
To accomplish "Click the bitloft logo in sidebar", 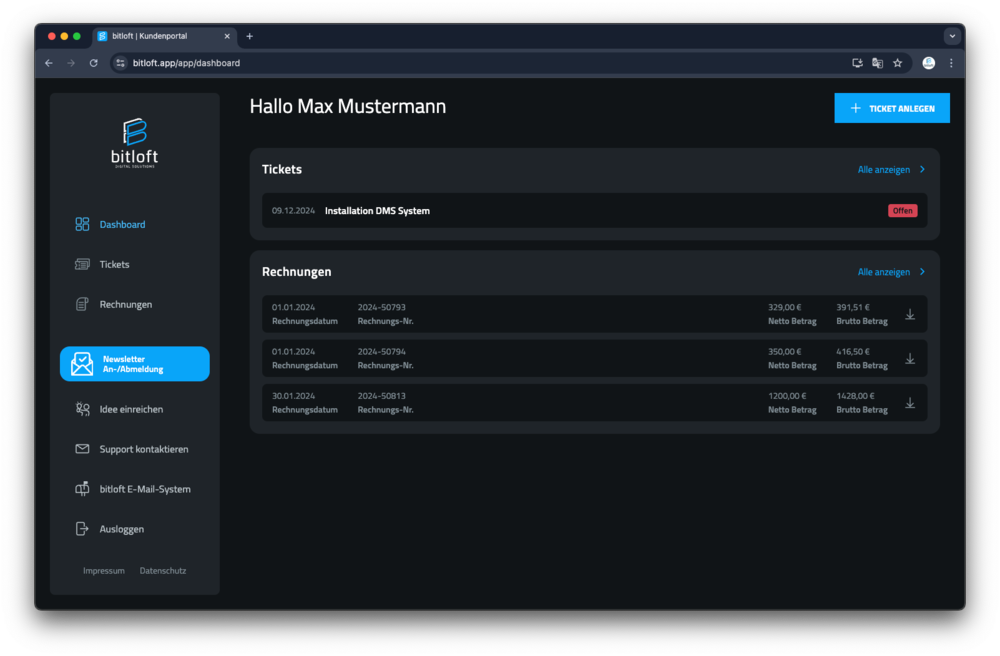I will (x=135, y=143).
